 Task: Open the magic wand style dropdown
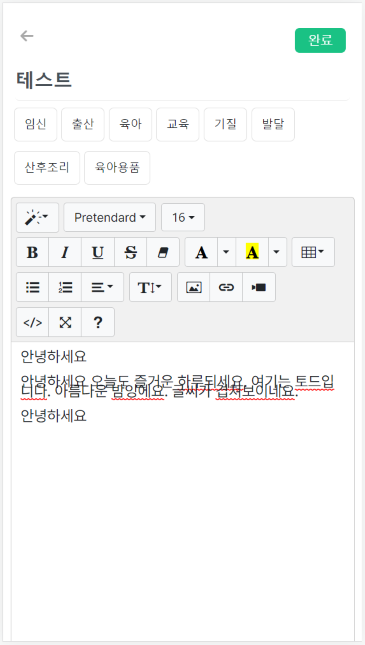(x=37, y=217)
